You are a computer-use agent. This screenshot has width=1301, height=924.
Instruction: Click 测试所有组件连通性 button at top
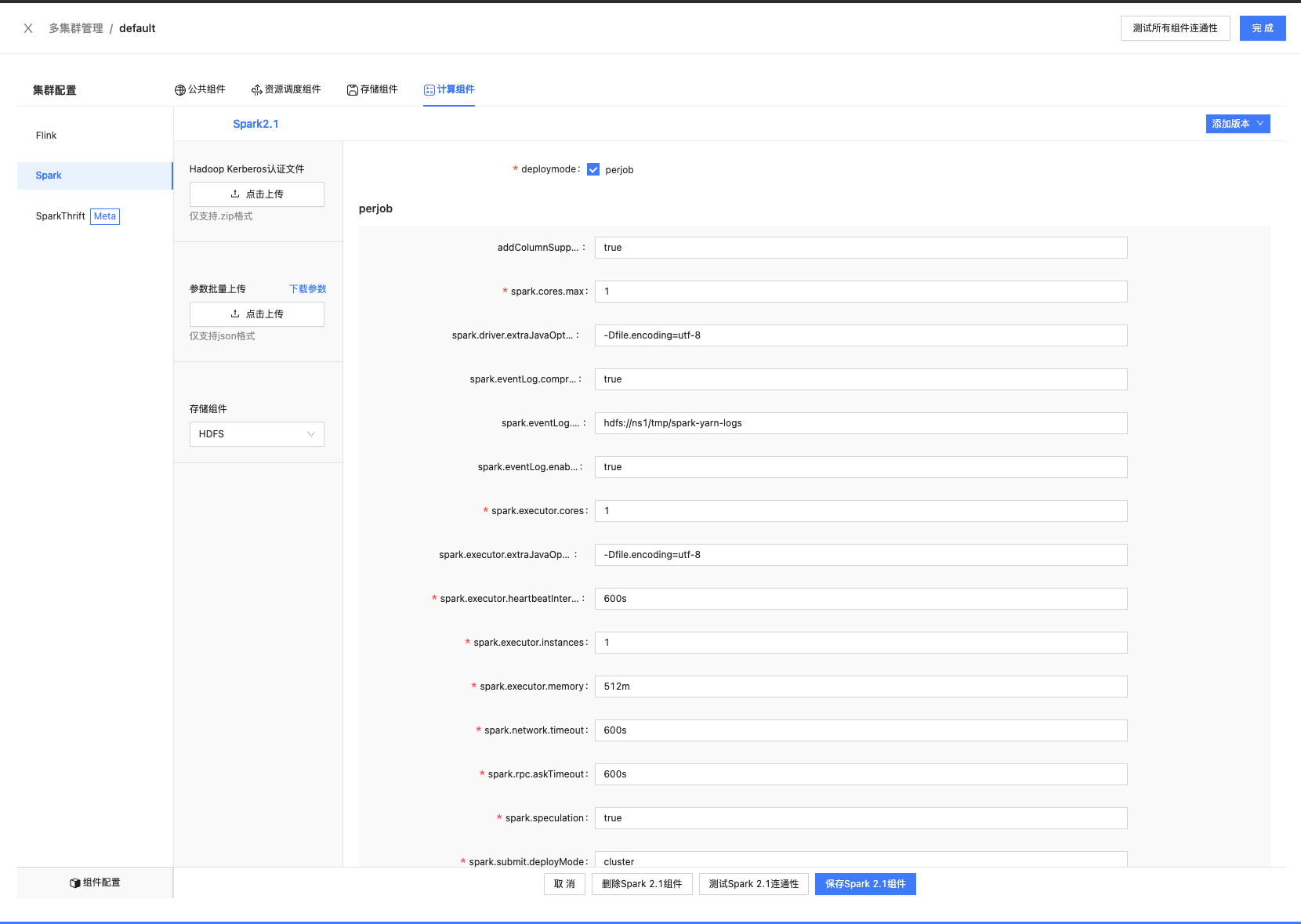click(x=1175, y=28)
